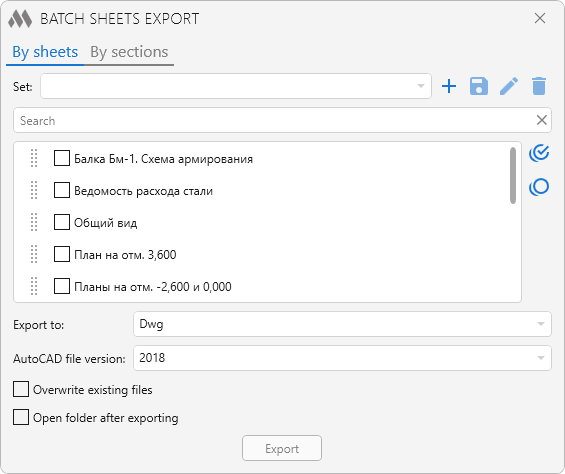This screenshot has width=565, height=474.
Task: Check the Балка Бм-1. Схема армирования sheet
Action: point(62,158)
